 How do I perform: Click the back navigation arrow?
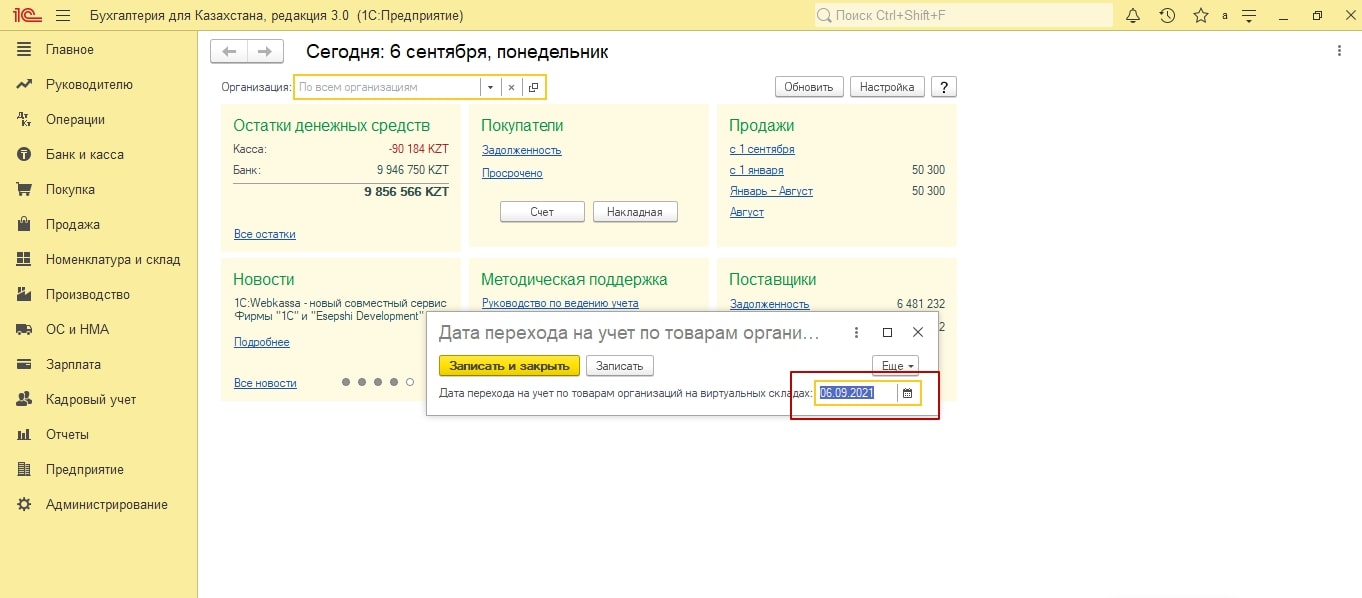tap(229, 52)
